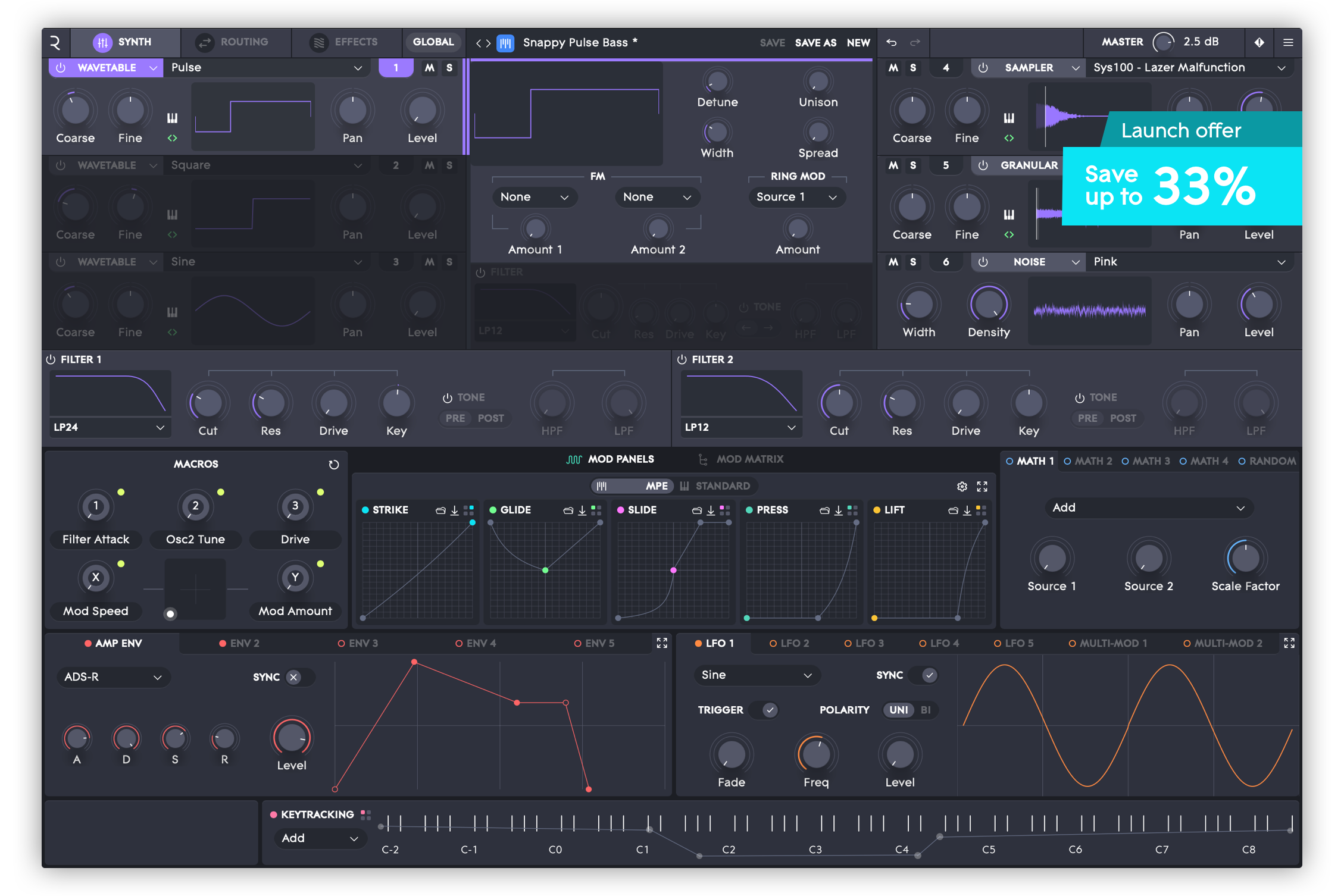Image resolution: width=1344 pixels, height=896 pixels.
Task: Click the keyboard icon in Wavetable 1
Action: 172,118
